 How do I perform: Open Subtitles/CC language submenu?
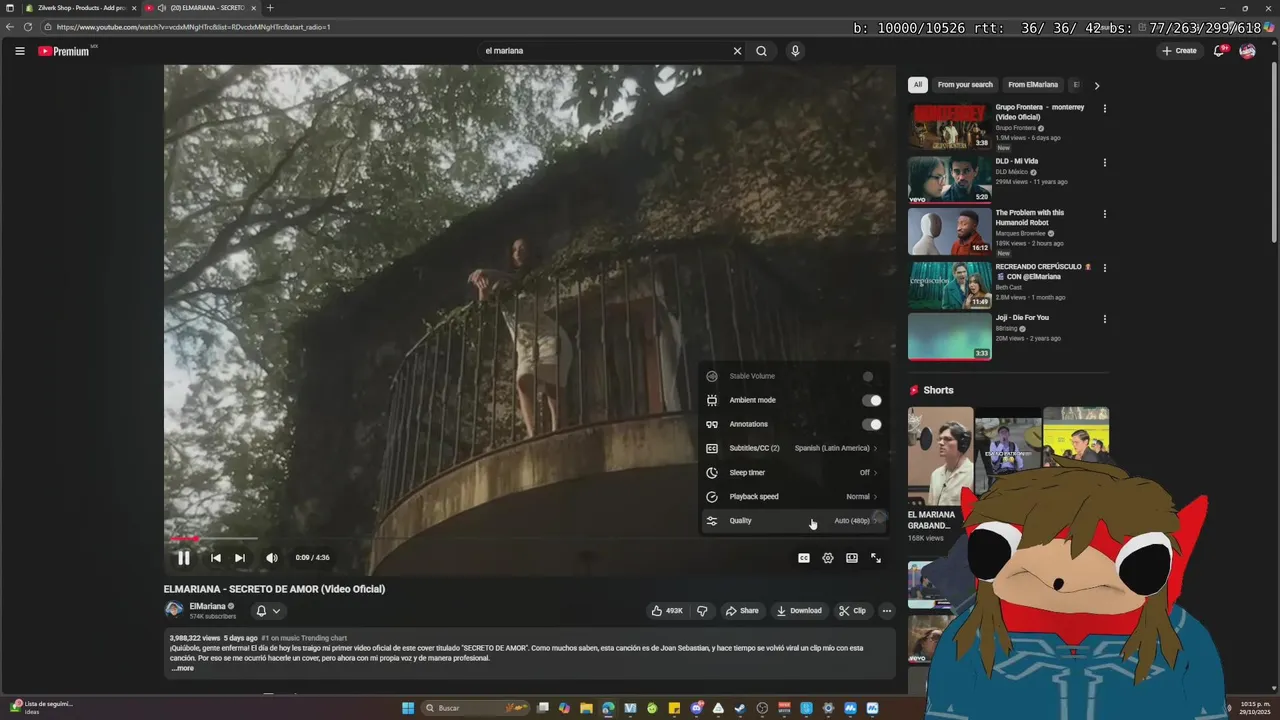point(793,448)
